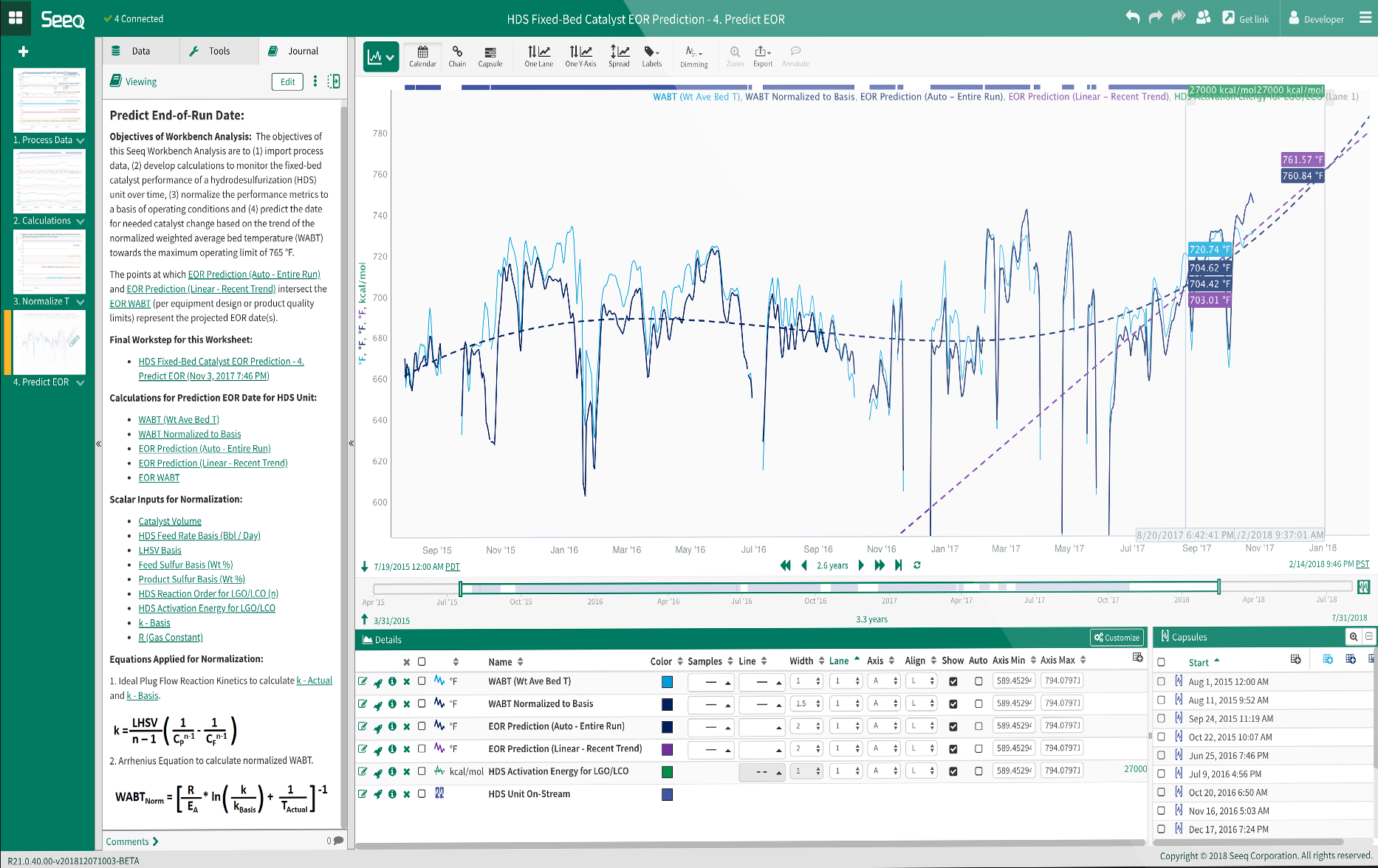The height and width of the screenshot is (868, 1378).
Task: Add a new worksheet with plus
Action: pyautogui.click(x=24, y=51)
